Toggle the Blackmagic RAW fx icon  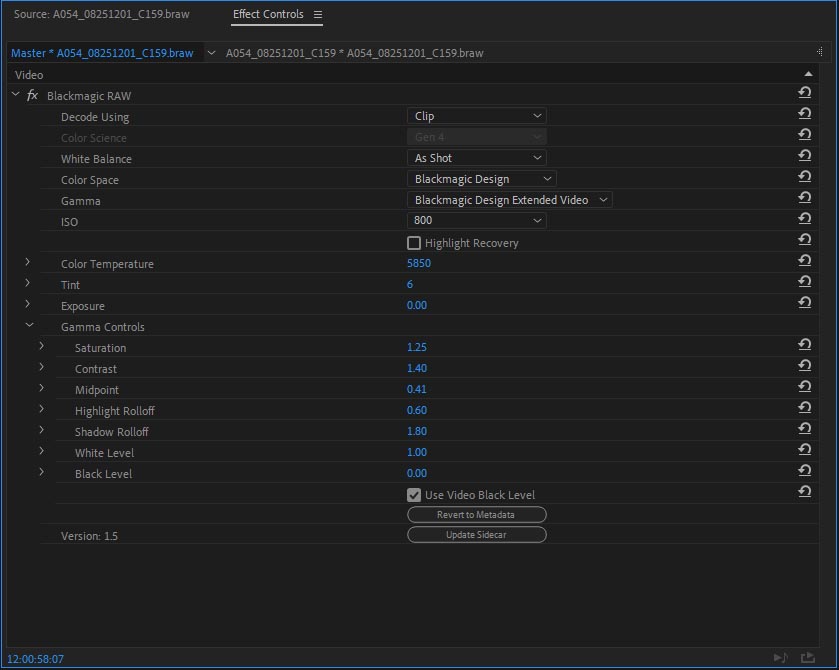point(33,95)
